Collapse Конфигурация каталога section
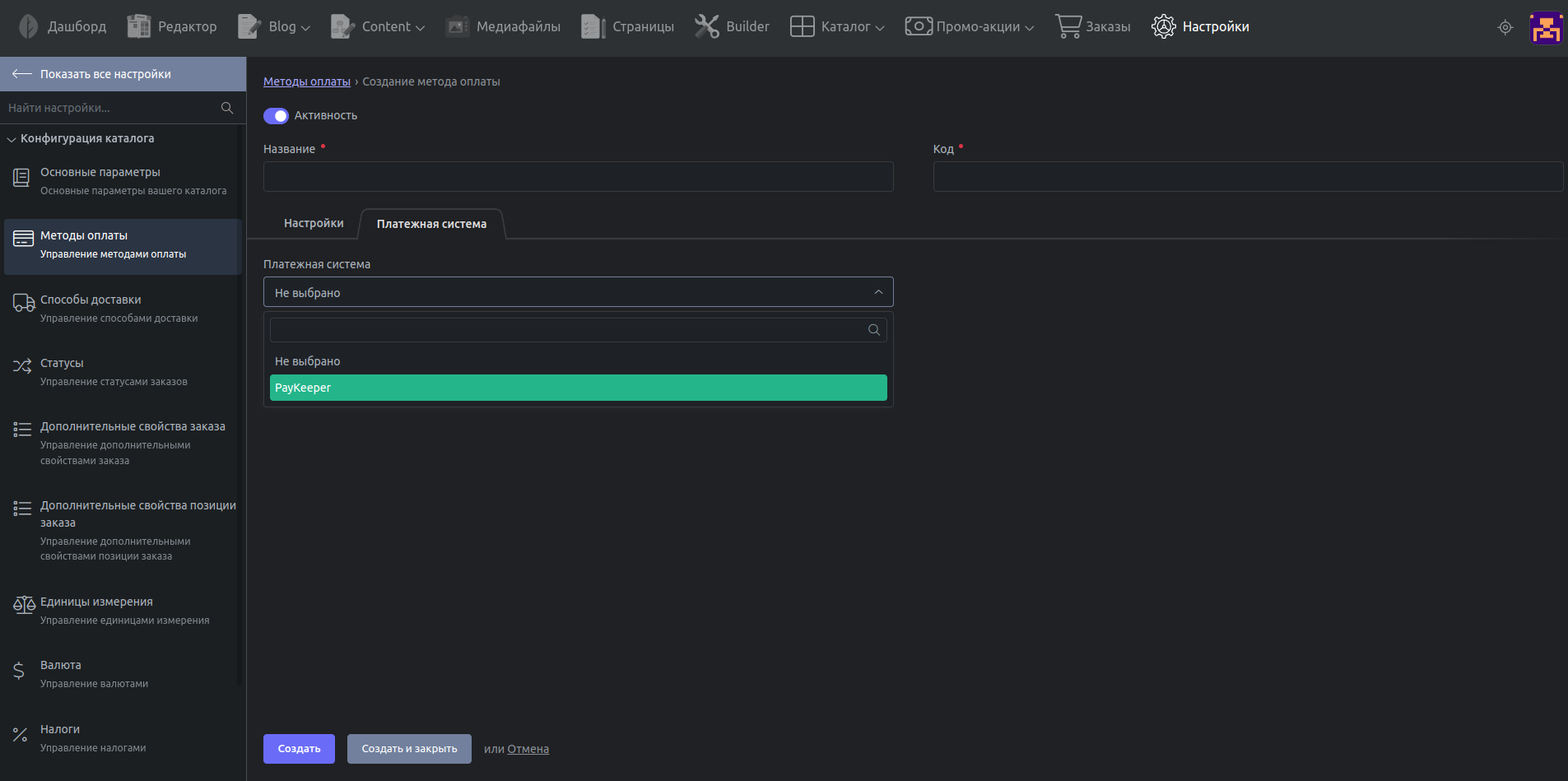The image size is (1568, 781). coord(12,139)
